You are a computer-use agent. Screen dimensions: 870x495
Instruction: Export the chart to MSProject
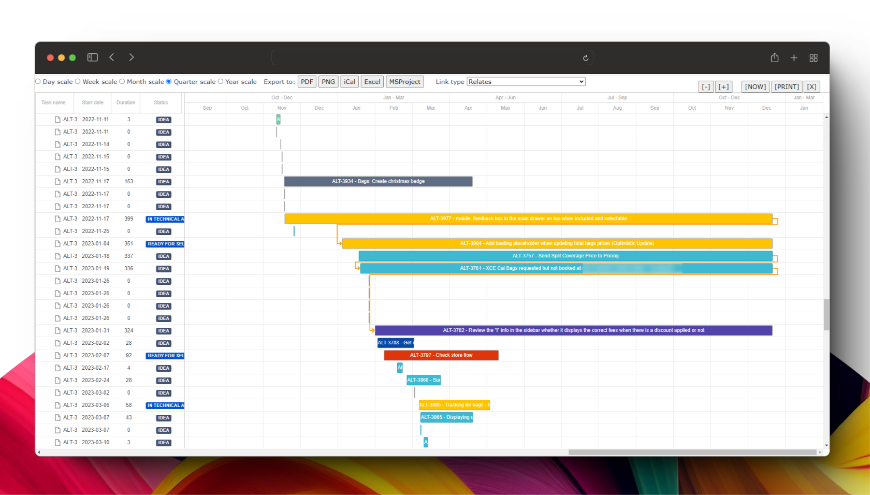(x=404, y=82)
